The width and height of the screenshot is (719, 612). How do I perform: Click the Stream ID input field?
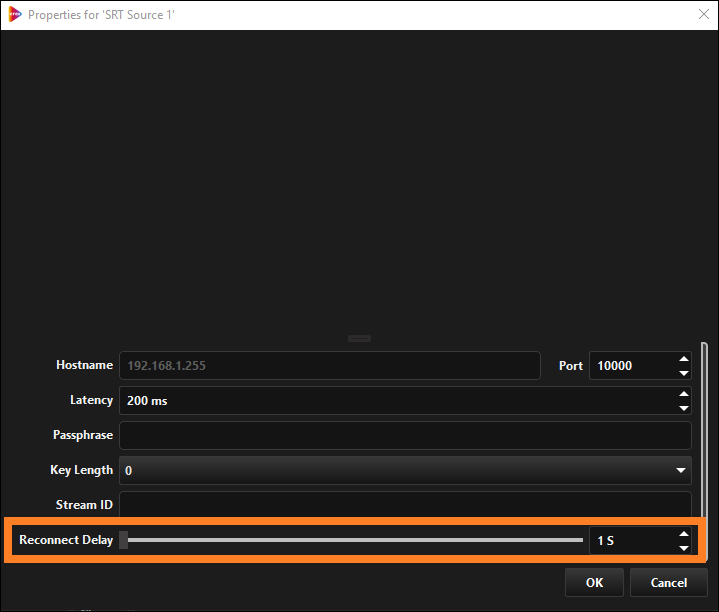click(405, 504)
